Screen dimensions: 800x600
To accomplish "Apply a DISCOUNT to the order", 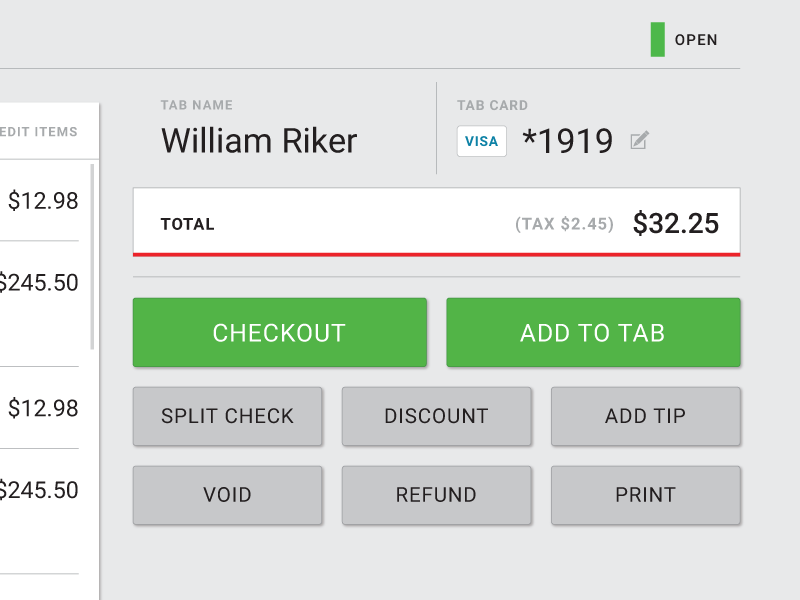I will pyautogui.click(x=437, y=416).
